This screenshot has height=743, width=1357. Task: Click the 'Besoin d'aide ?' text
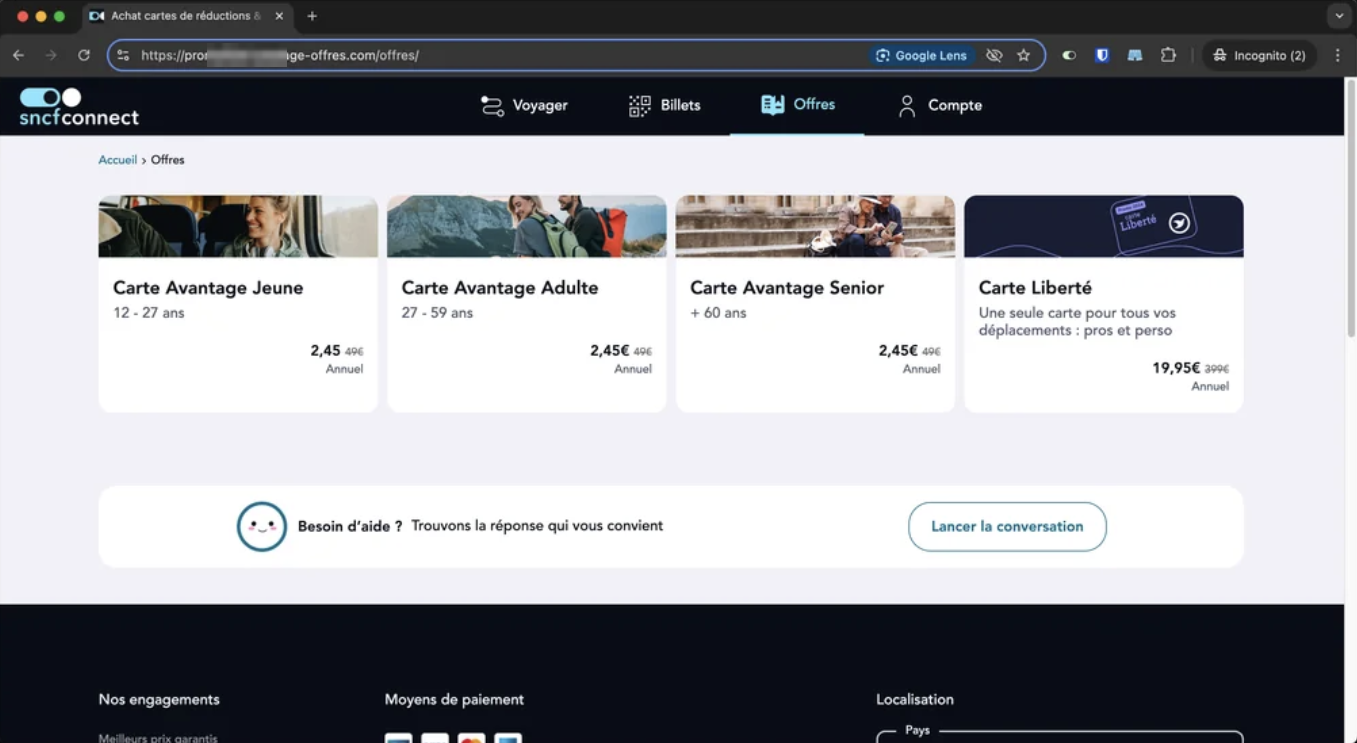(x=350, y=527)
